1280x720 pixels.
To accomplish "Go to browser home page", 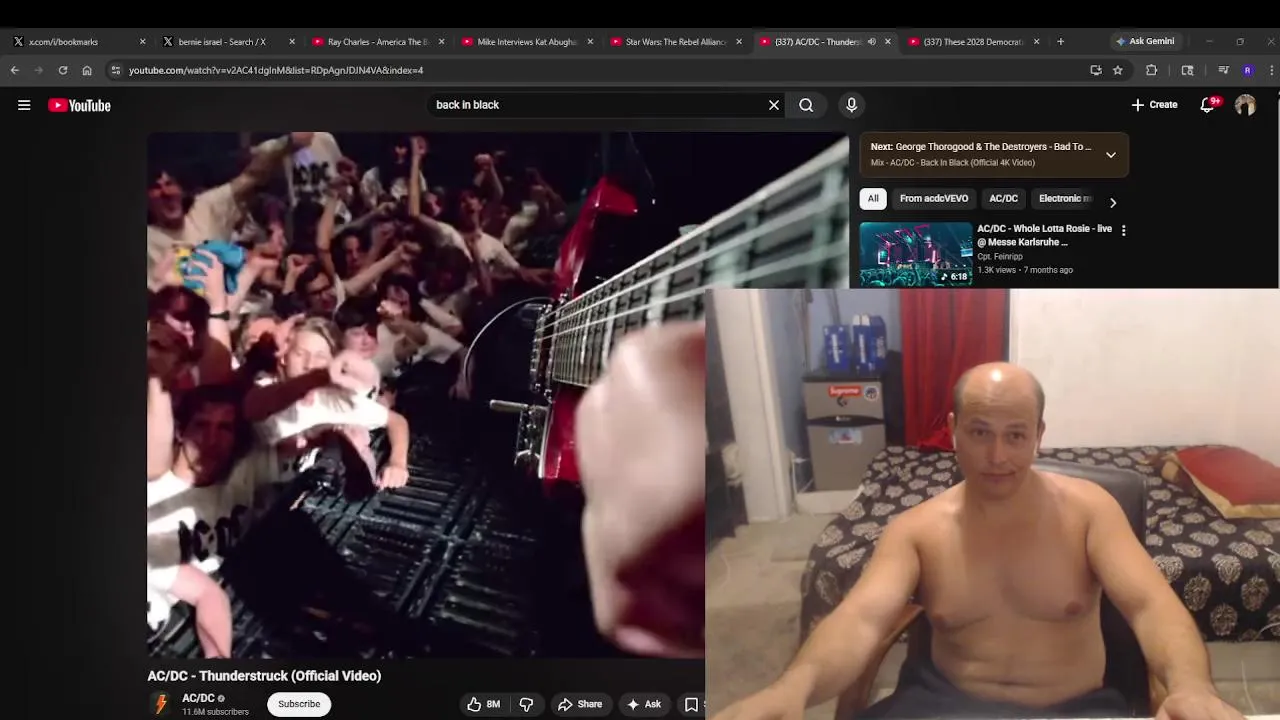I will [87, 70].
